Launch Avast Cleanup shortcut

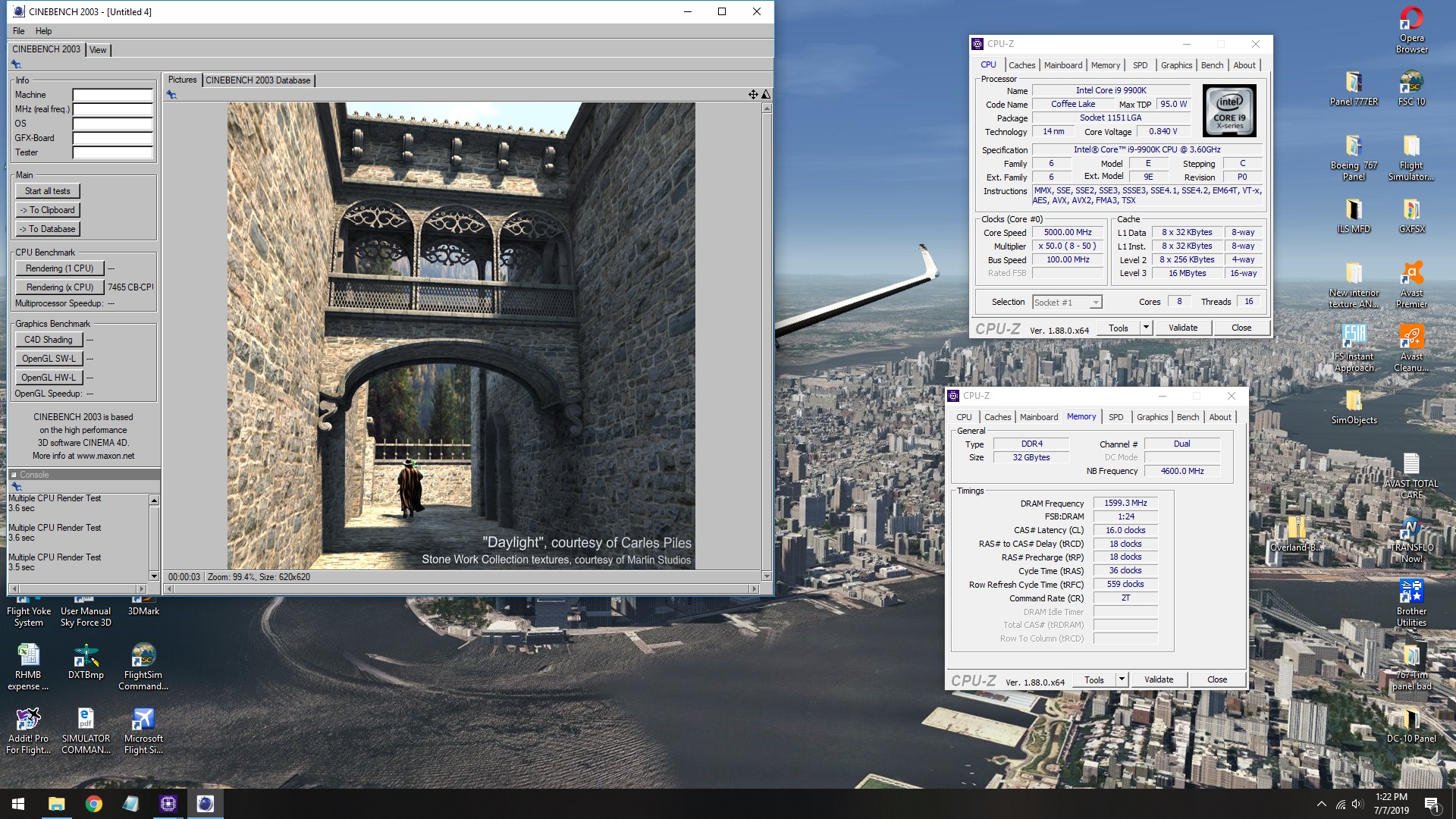pos(1411,349)
